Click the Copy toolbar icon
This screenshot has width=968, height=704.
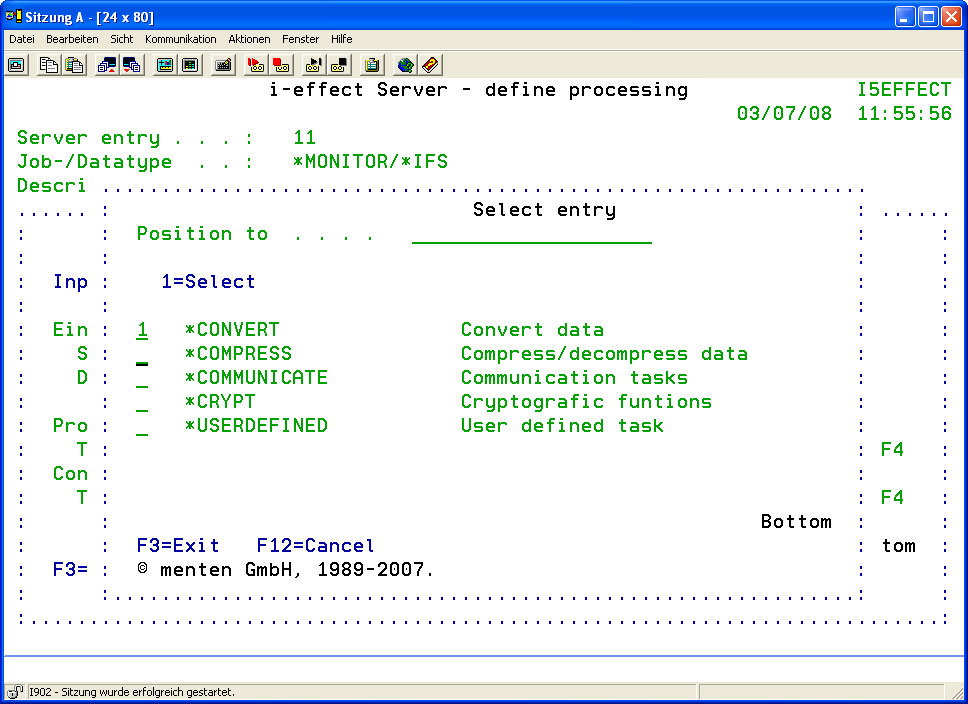pos(49,65)
